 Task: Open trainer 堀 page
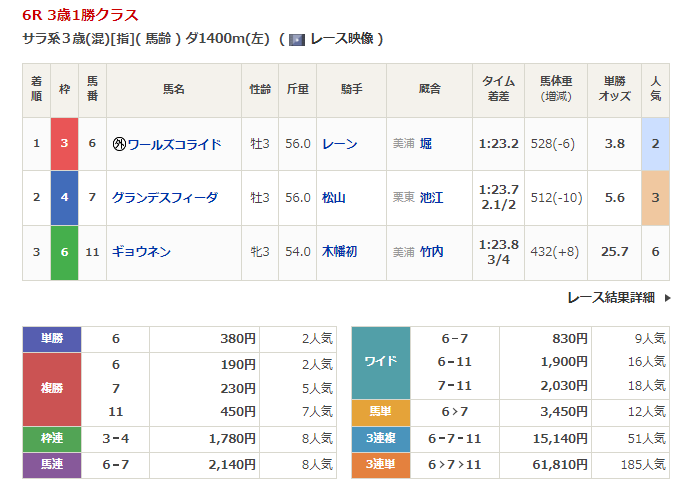[x=426, y=144]
